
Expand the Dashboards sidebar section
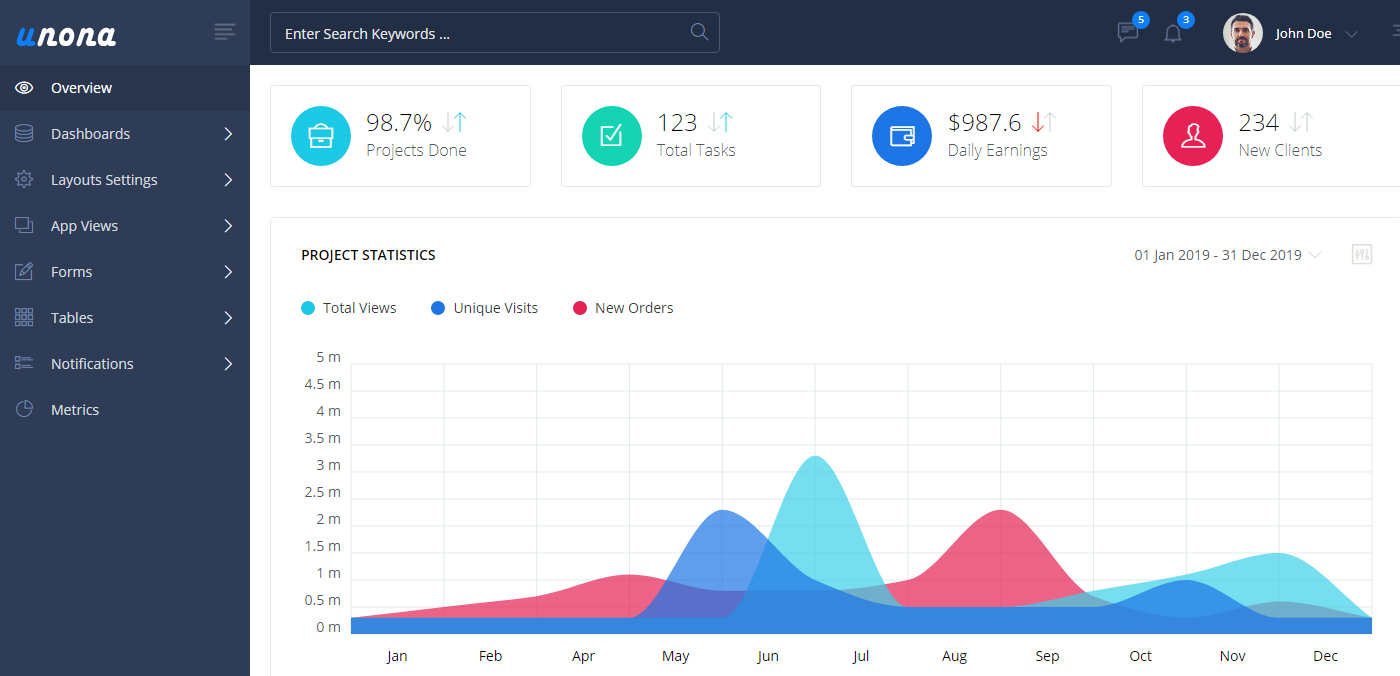pos(90,133)
